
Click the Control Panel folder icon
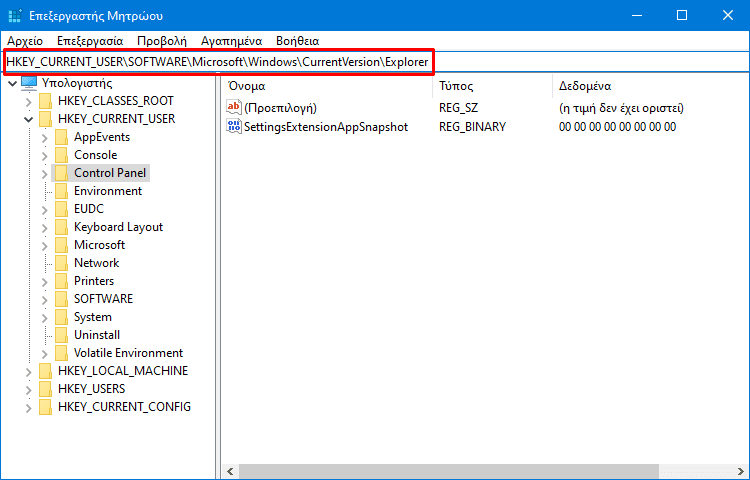point(61,173)
